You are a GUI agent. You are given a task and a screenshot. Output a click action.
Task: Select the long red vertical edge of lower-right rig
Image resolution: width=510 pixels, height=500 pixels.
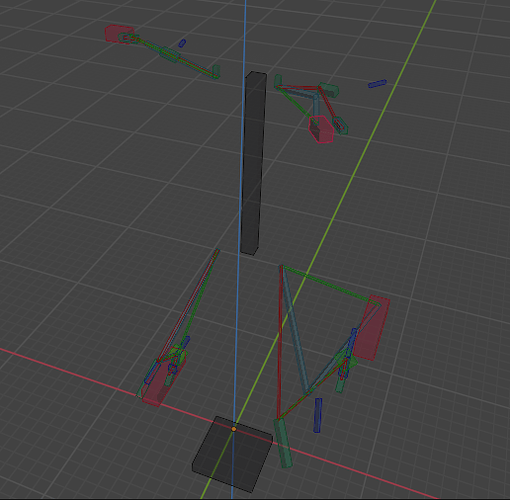(x=280, y=342)
